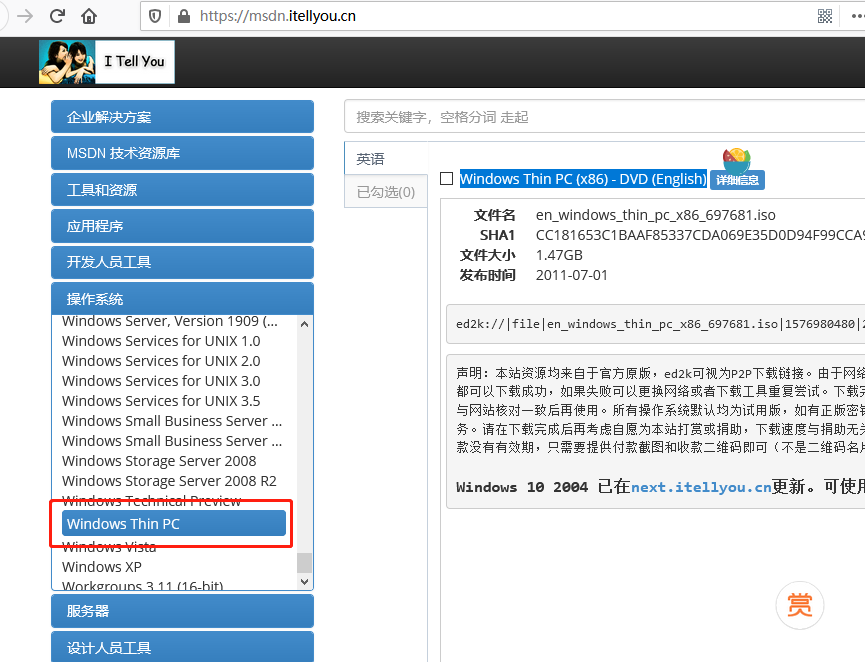Image resolution: width=865 pixels, height=662 pixels.
Task: Expand the 工具和资源 section
Action: (x=183, y=190)
